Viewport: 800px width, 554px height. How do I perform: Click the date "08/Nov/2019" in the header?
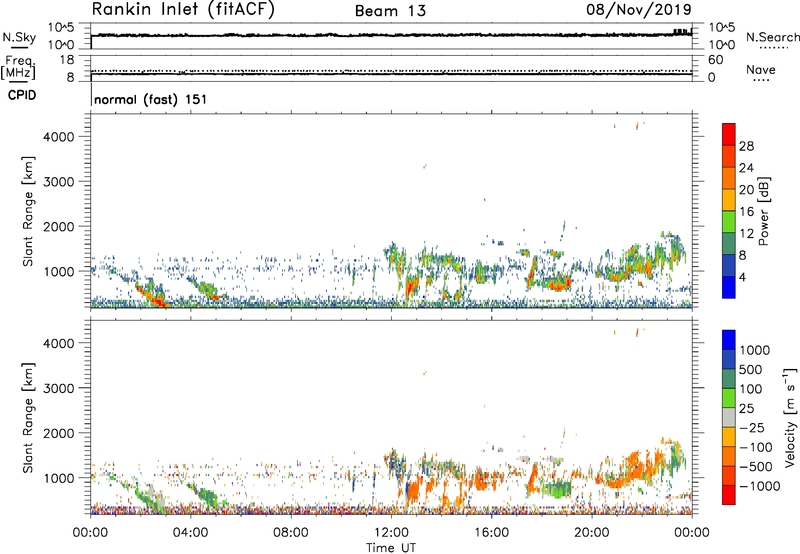pyautogui.click(x=639, y=9)
